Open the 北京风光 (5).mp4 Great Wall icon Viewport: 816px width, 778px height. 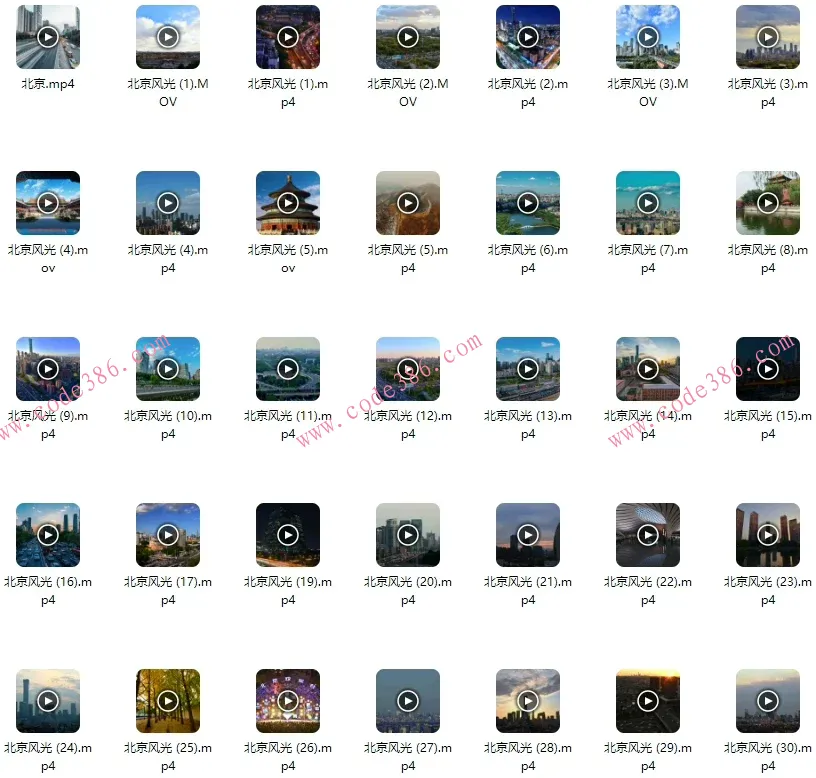(408, 203)
